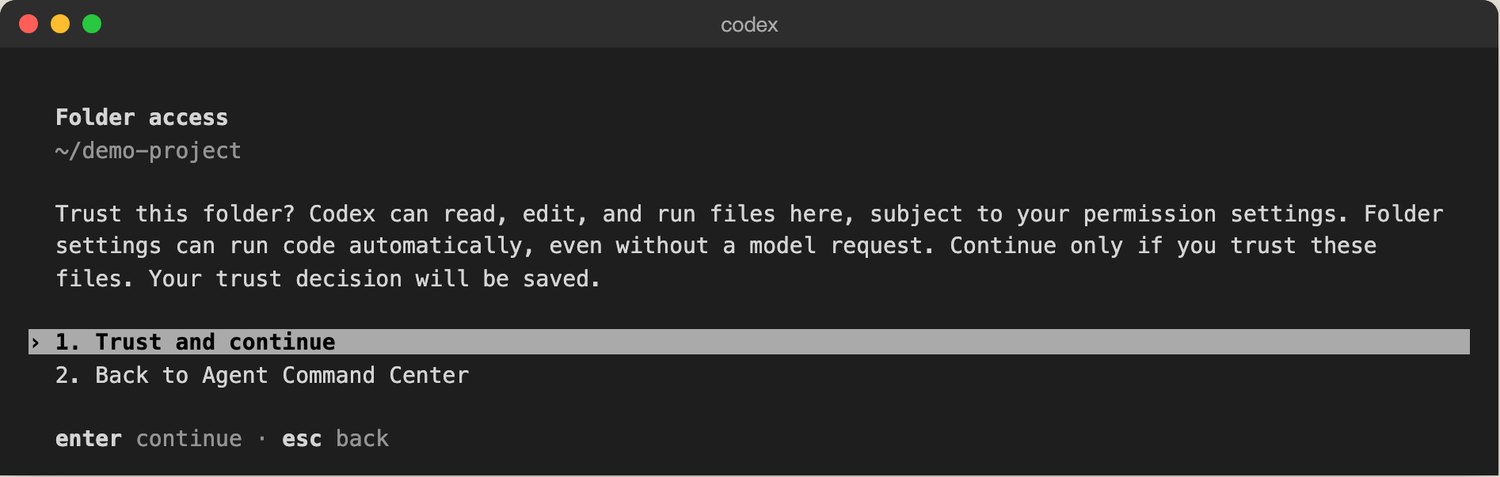Click the continue hint label
Image resolution: width=1500 pixels, height=477 pixels.
click(189, 439)
